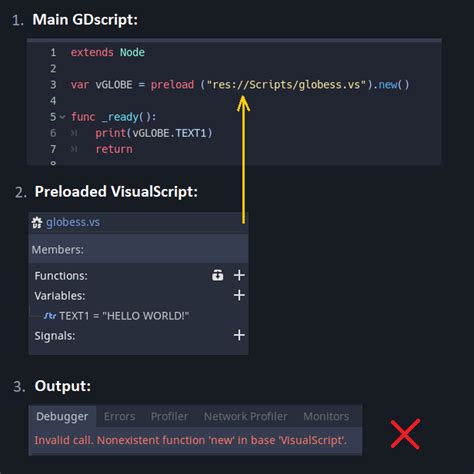This screenshot has width=474, height=474.
Task: Click the 'Invalid call' error message
Action: pos(191,440)
